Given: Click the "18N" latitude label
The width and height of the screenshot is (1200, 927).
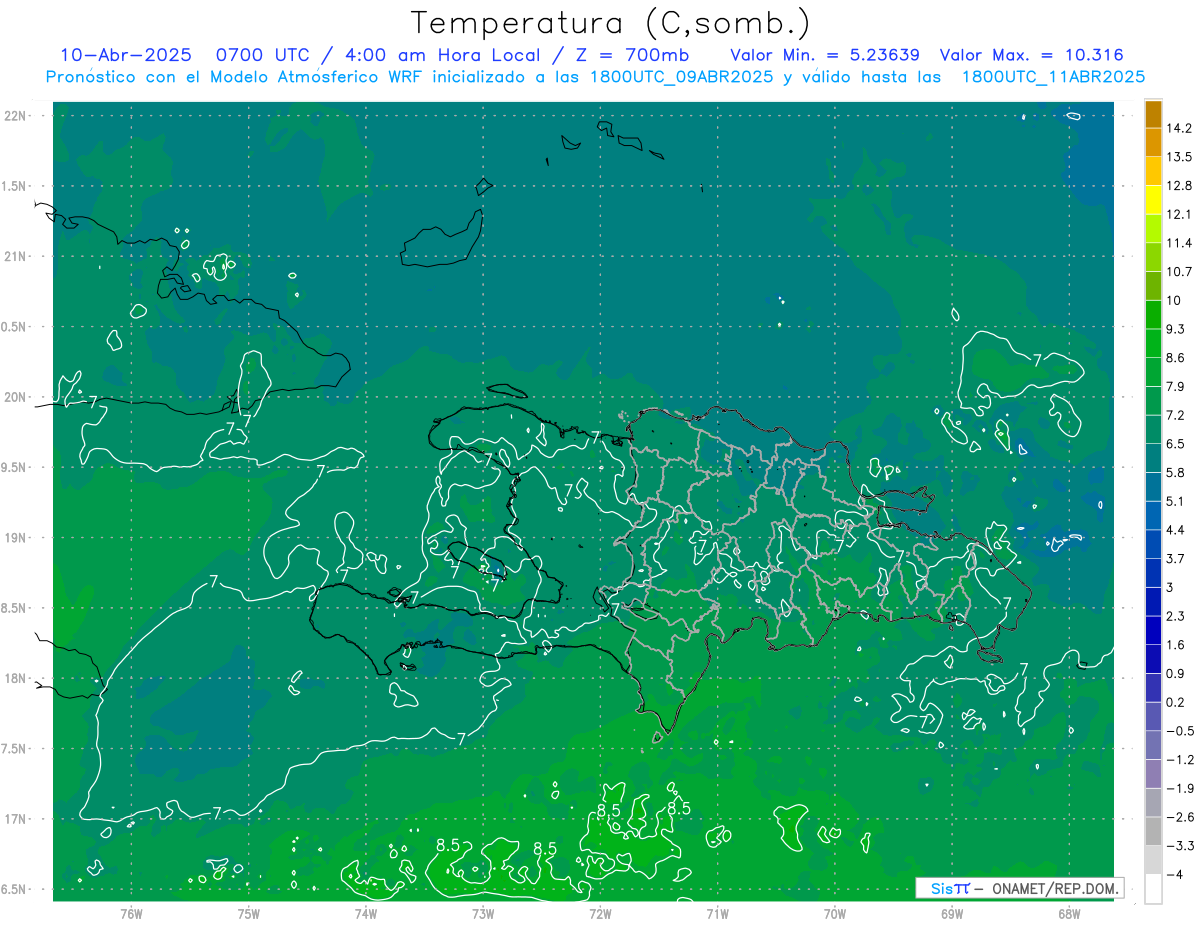Looking at the screenshot, I should [17, 678].
